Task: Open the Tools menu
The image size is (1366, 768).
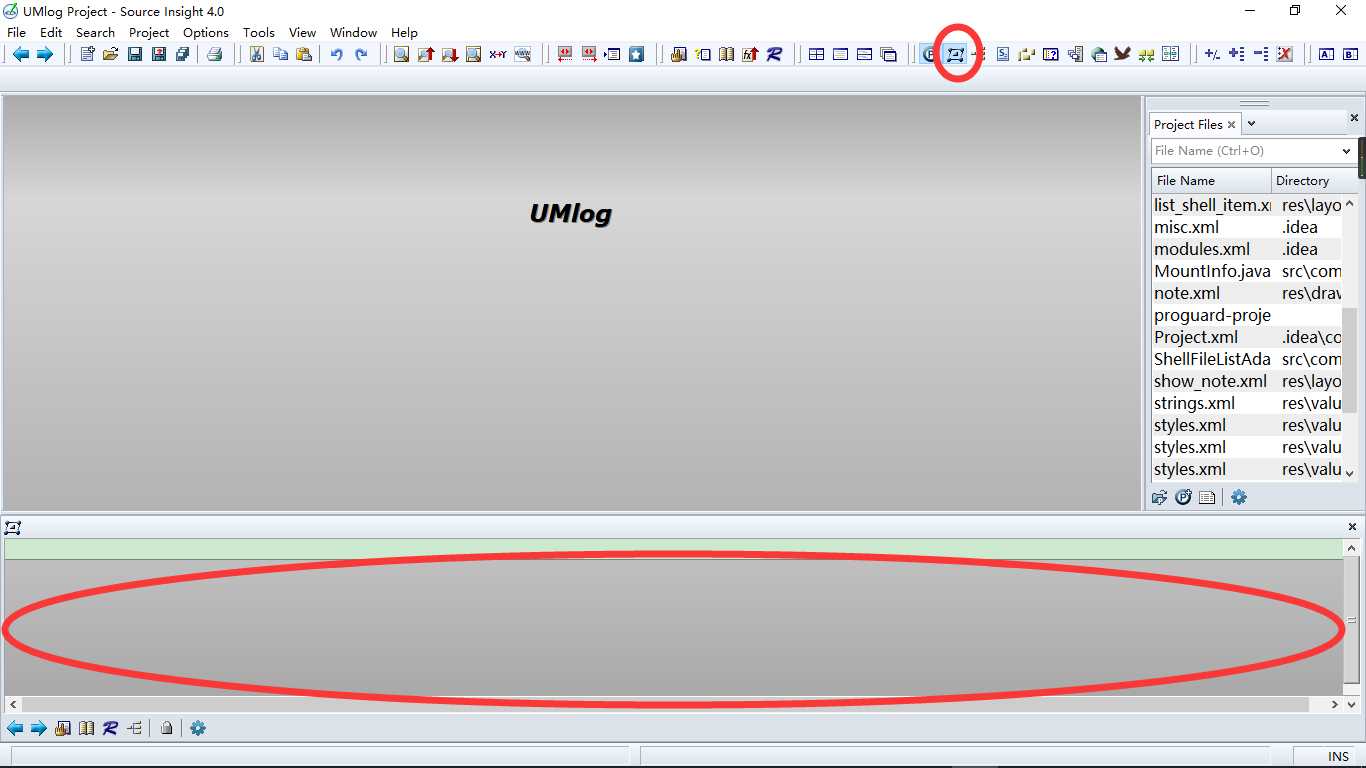Action: coord(259,32)
